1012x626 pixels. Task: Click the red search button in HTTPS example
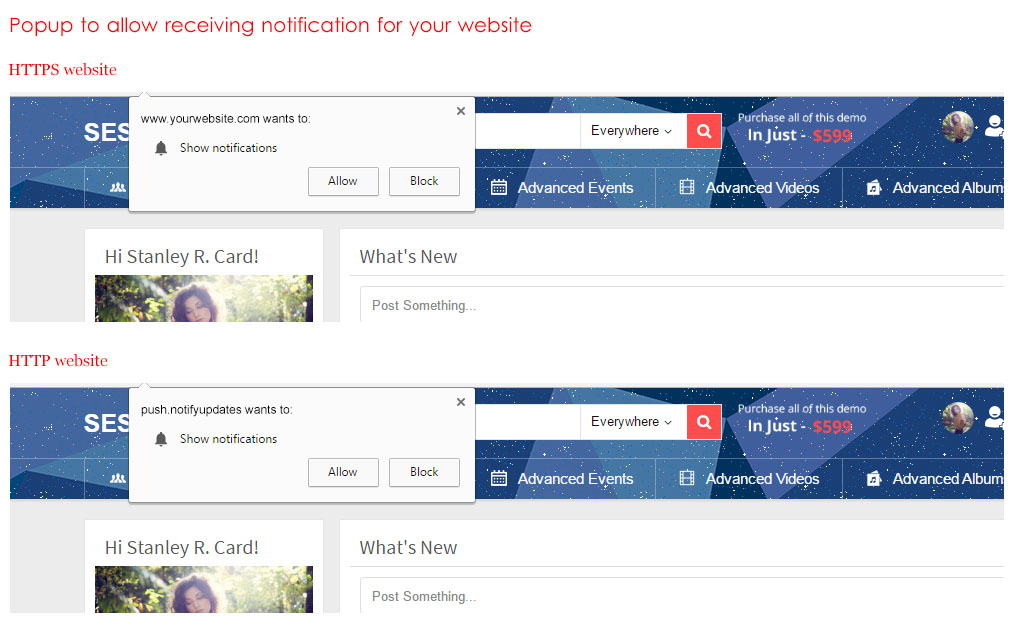coord(704,131)
